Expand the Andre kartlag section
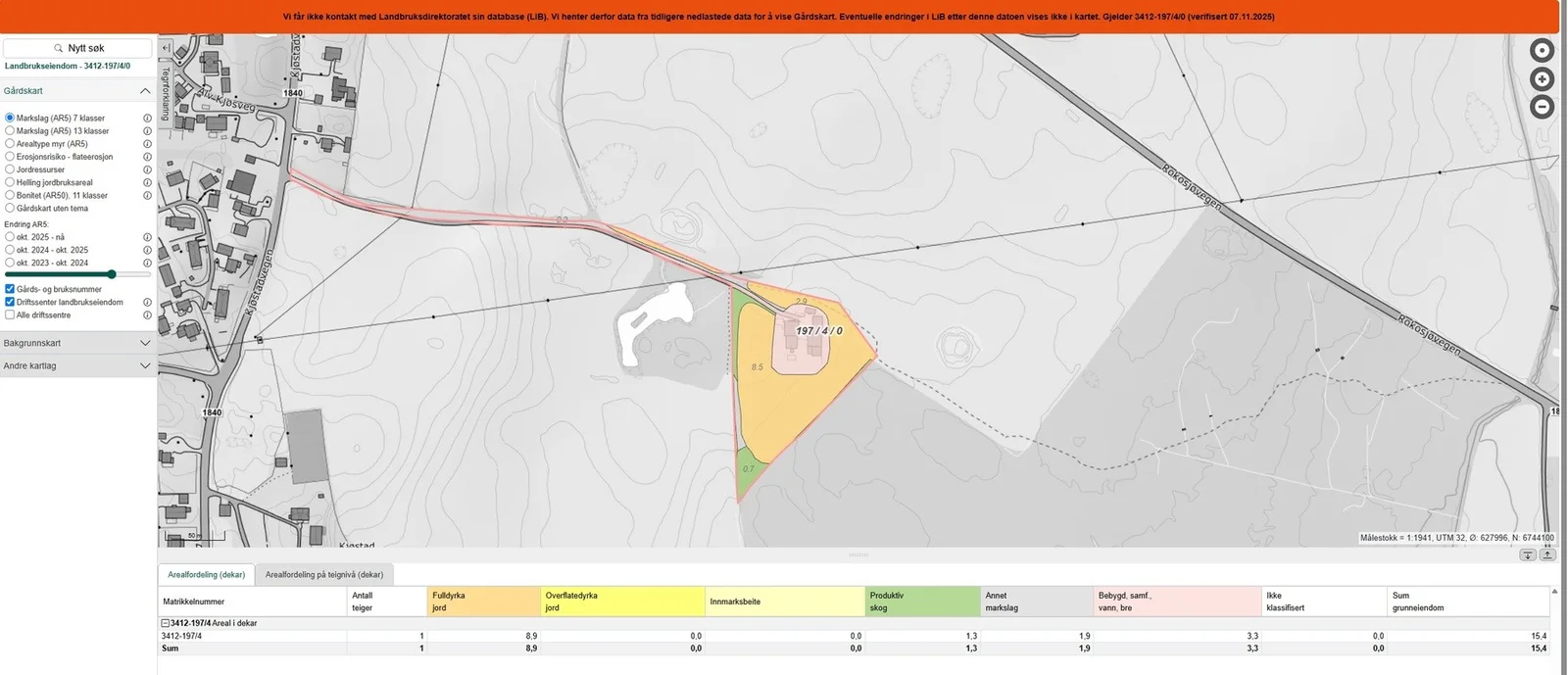This screenshot has width=1568, height=675. 77,365
